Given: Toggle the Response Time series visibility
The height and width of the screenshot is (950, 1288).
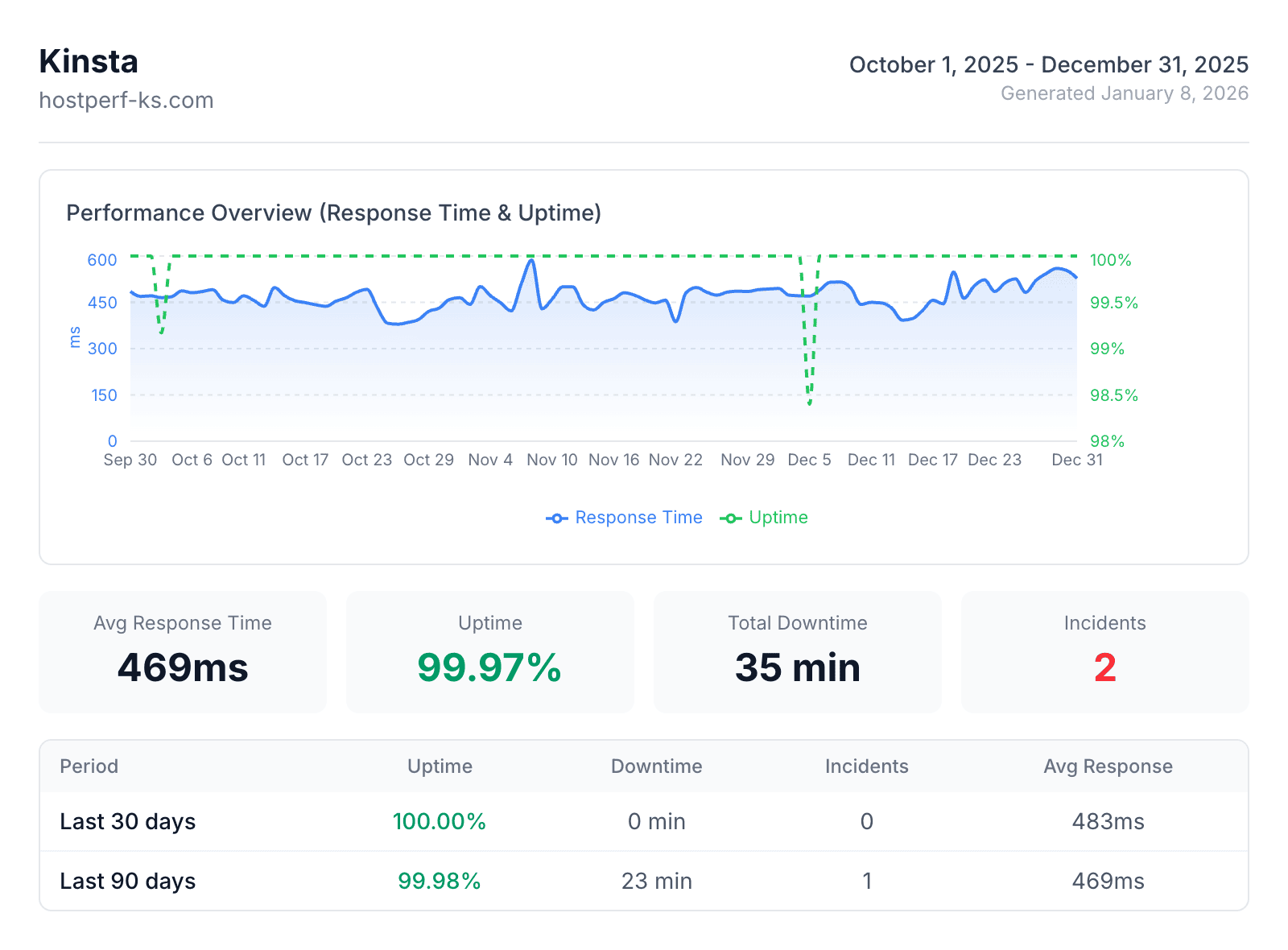Looking at the screenshot, I should pos(625,518).
